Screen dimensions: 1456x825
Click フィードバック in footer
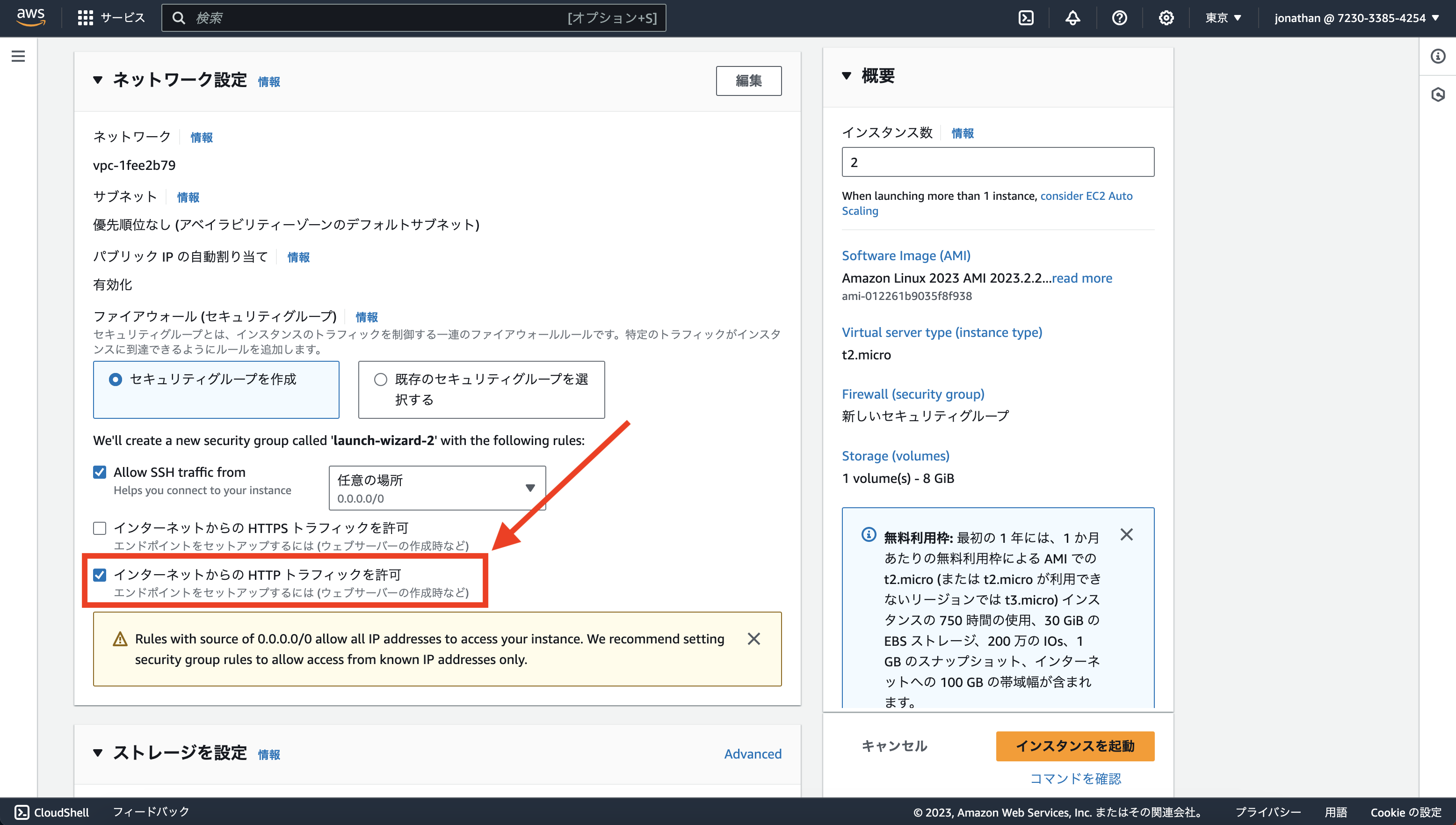click(x=151, y=811)
